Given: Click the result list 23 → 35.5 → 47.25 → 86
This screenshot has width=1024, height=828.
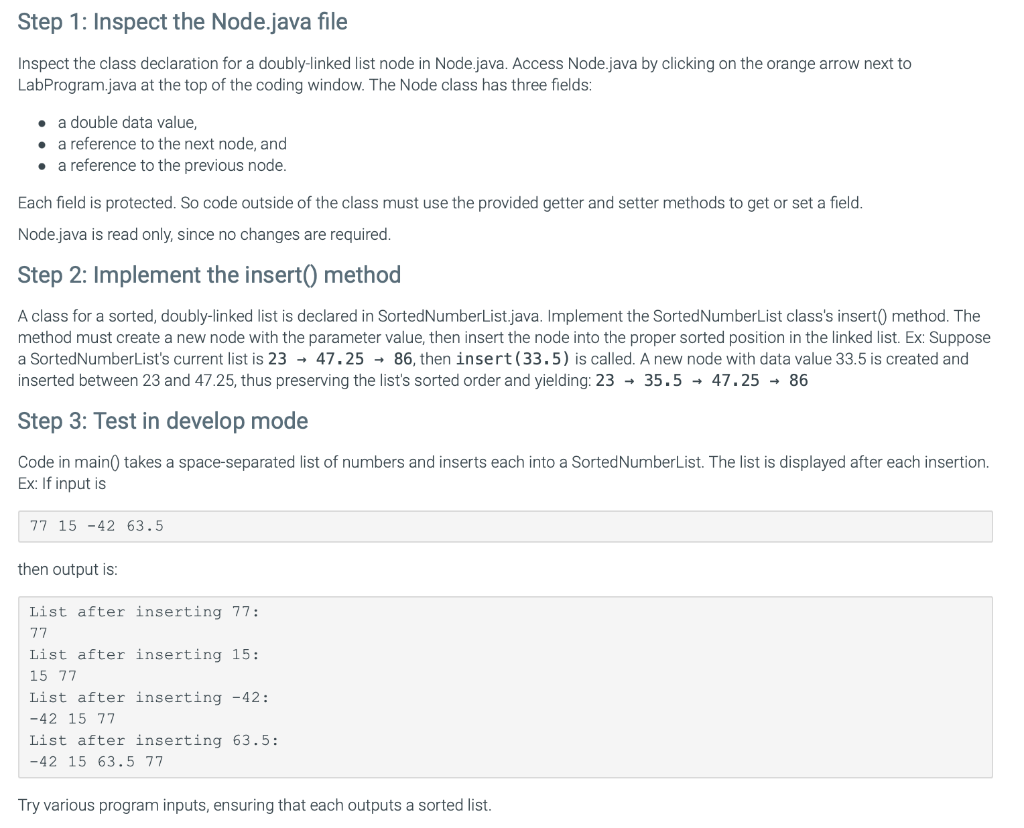Looking at the screenshot, I should [x=701, y=380].
